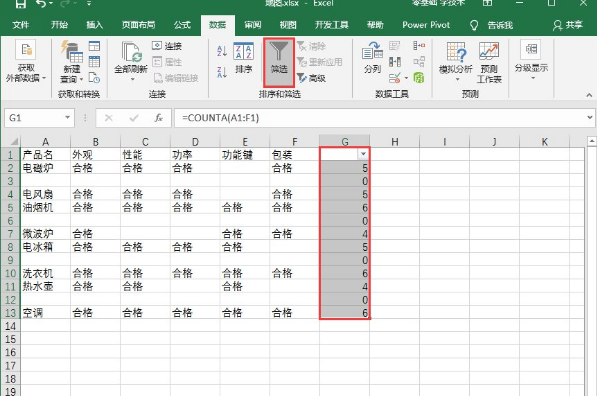This screenshot has height=396, width=597.
Task: Click the Flash Fill icon in Data Tools
Action: click(394, 46)
